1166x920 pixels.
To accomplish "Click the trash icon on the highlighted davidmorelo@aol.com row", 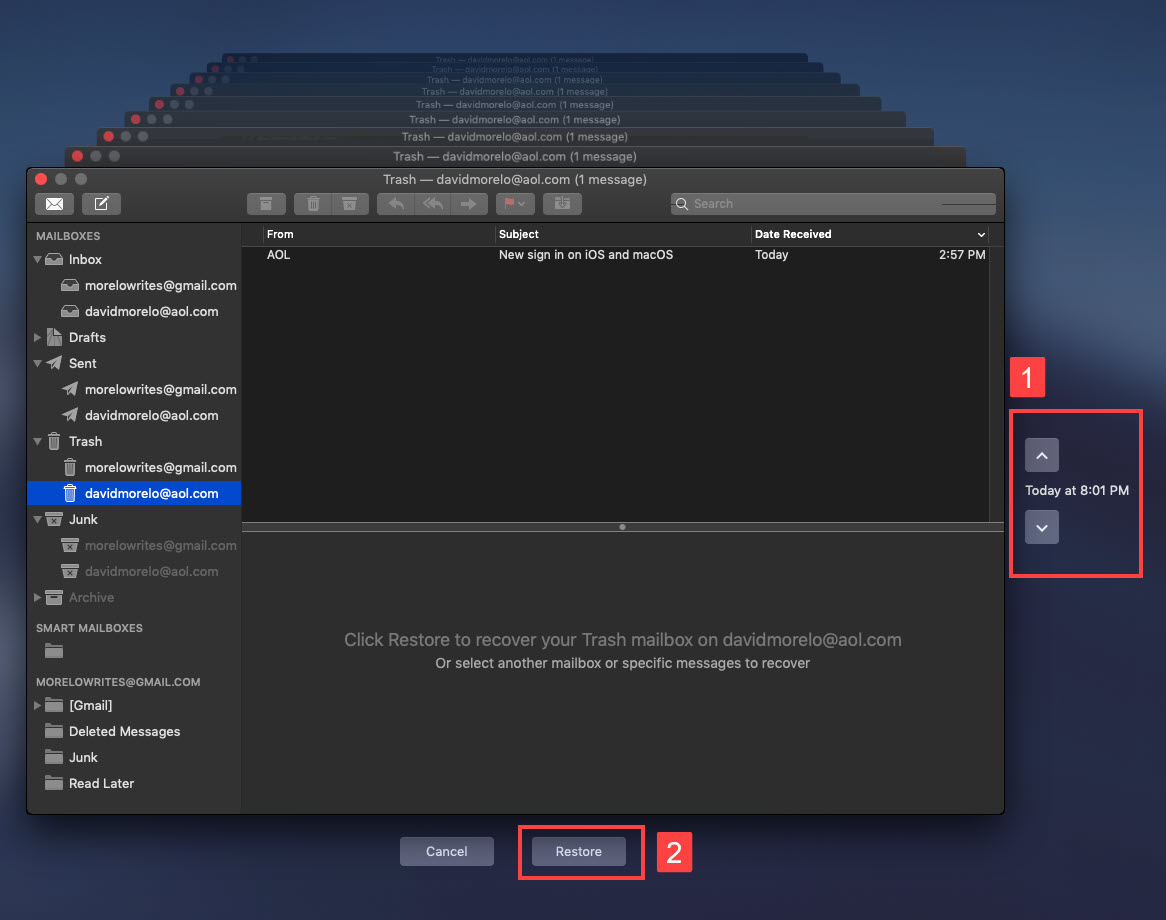I will 70,493.
